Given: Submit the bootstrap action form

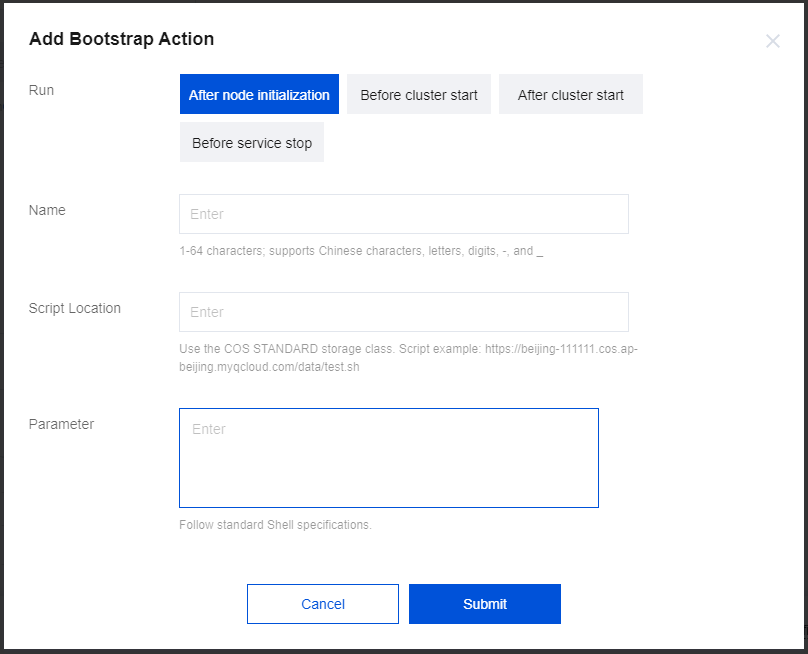Looking at the screenshot, I should (x=484, y=604).
